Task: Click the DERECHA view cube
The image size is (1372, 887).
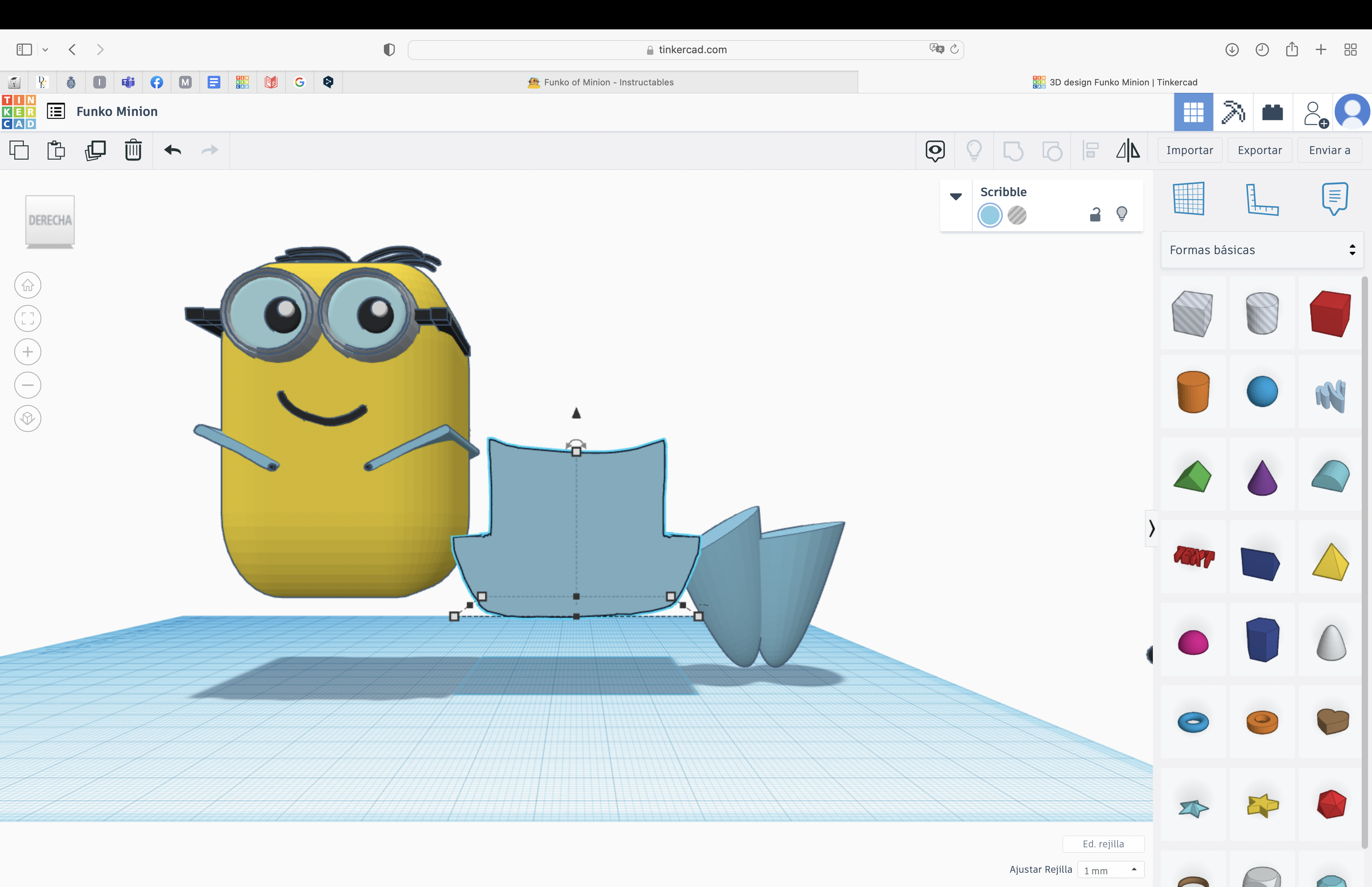Action: pyautogui.click(x=50, y=222)
